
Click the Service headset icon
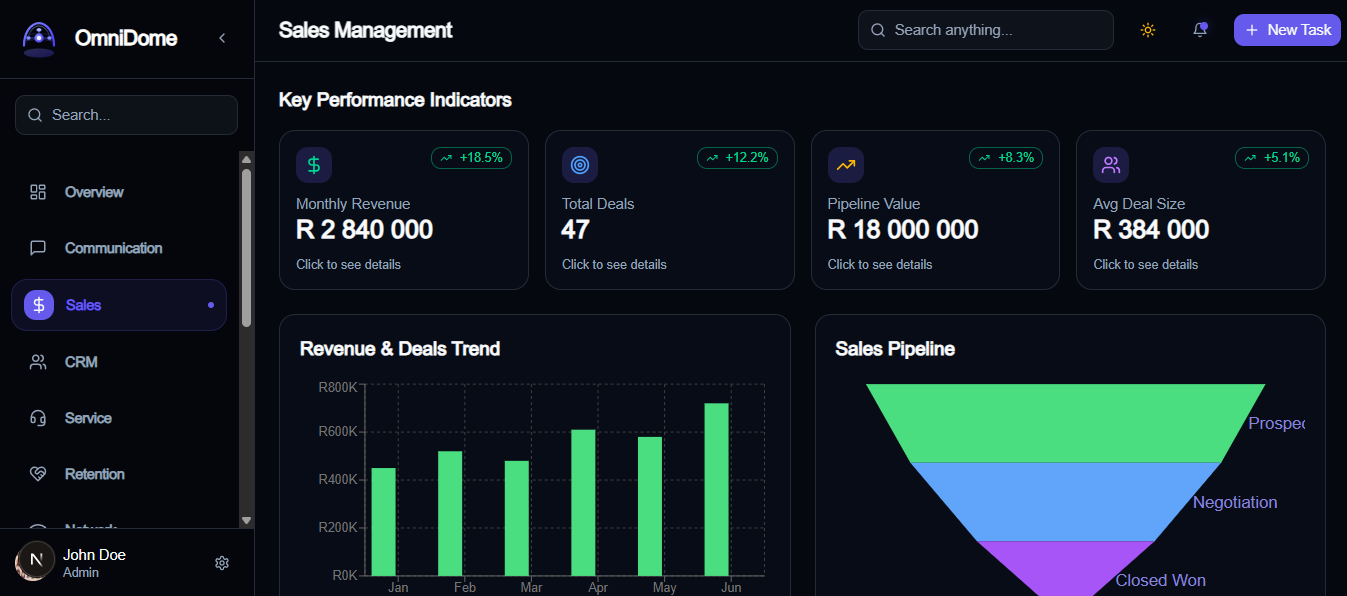coord(38,418)
